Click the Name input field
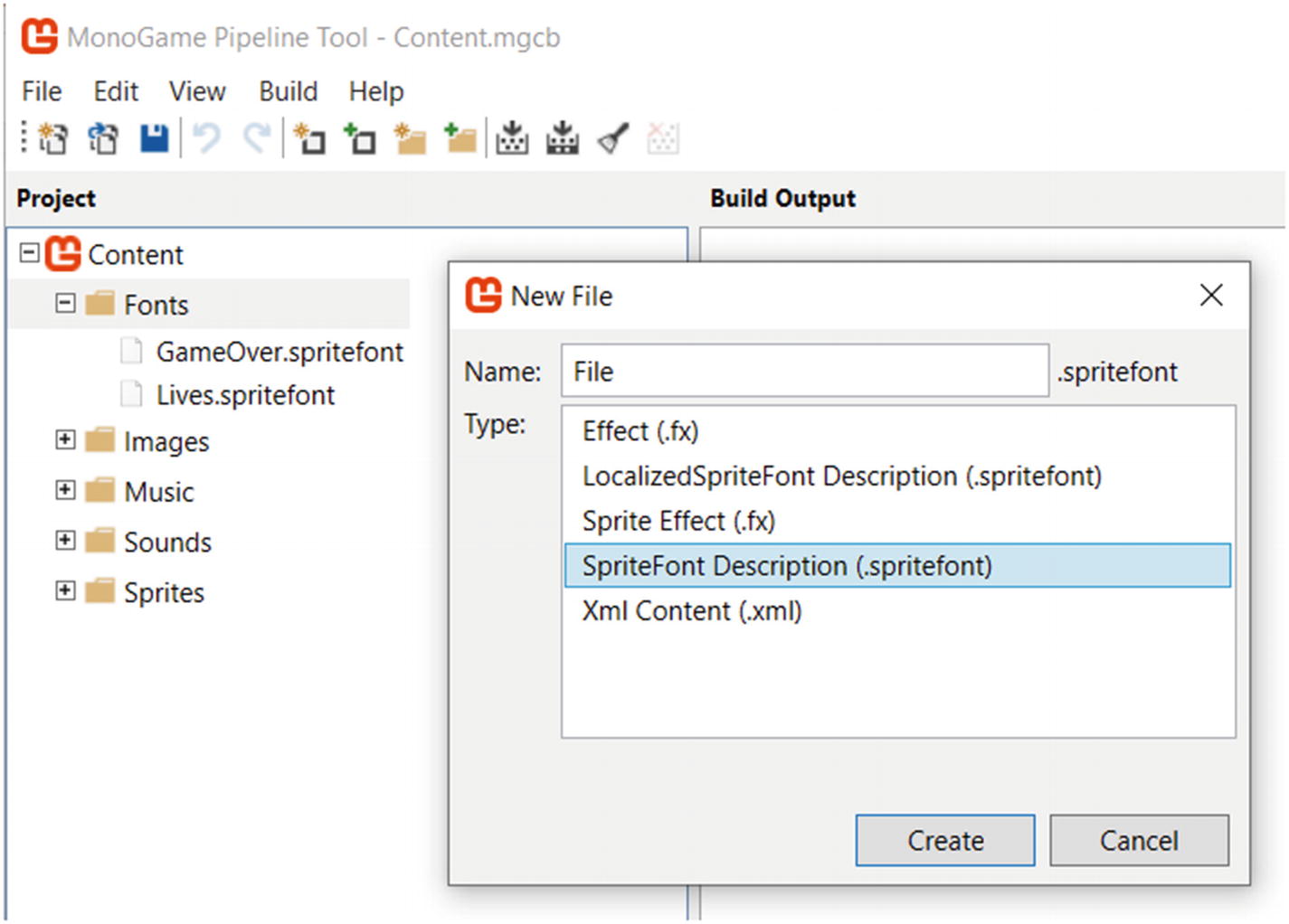 805,370
